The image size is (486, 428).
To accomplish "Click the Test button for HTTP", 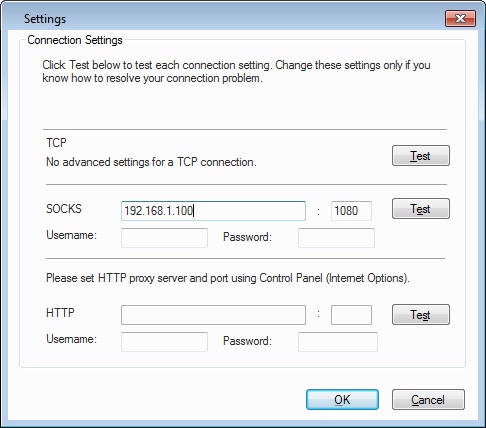I will pyautogui.click(x=421, y=314).
